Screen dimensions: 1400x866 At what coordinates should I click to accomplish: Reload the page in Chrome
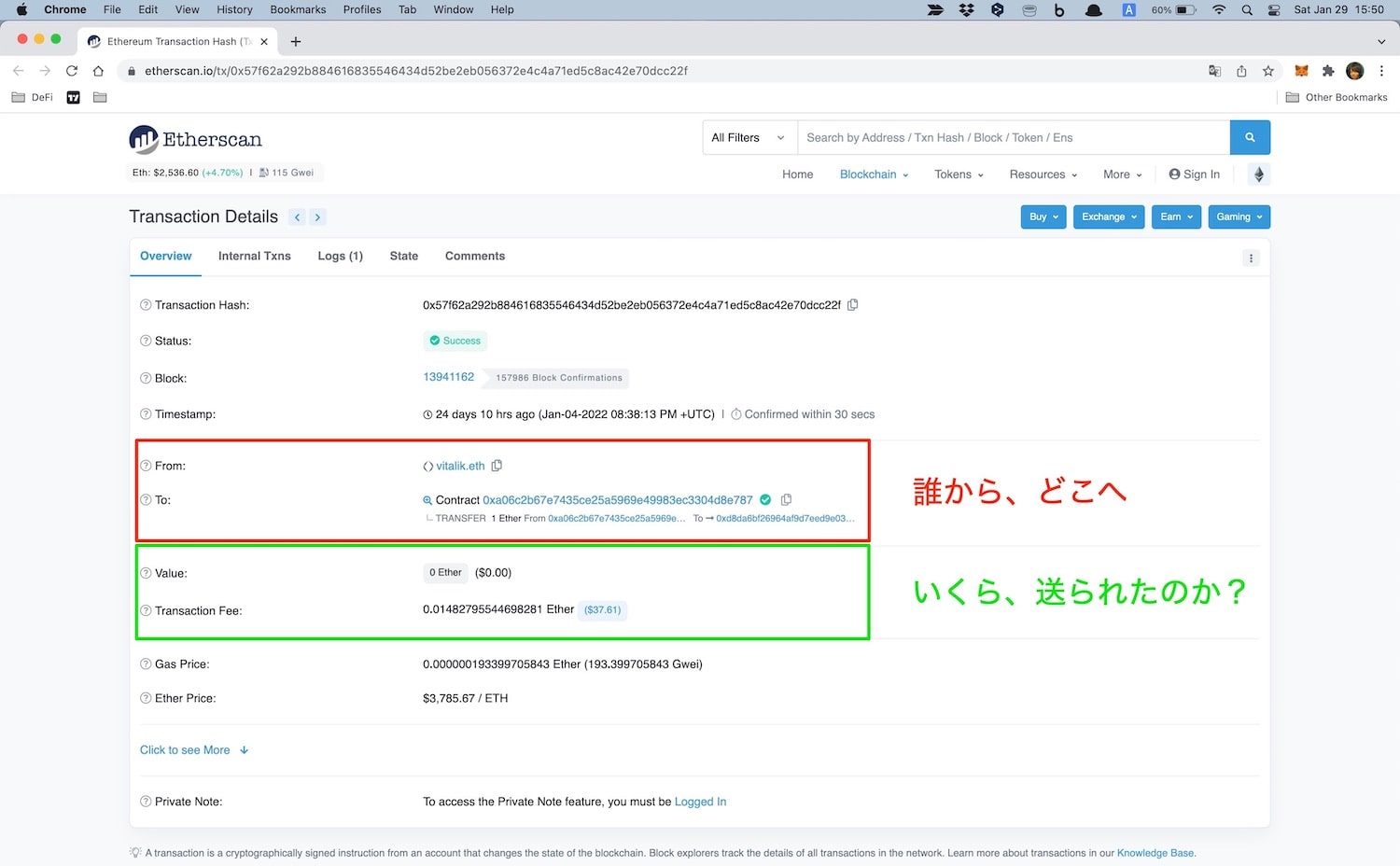click(71, 71)
